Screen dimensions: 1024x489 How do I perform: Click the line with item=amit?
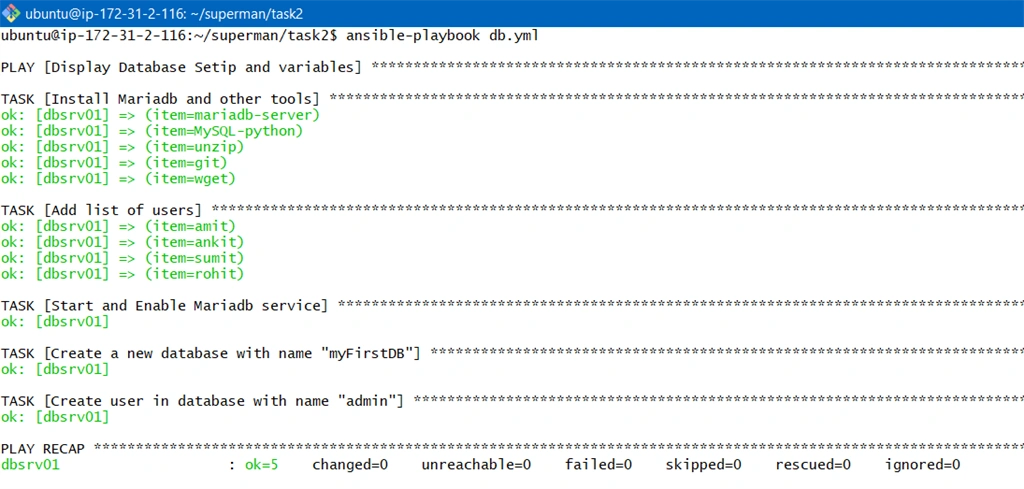[118, 227]
